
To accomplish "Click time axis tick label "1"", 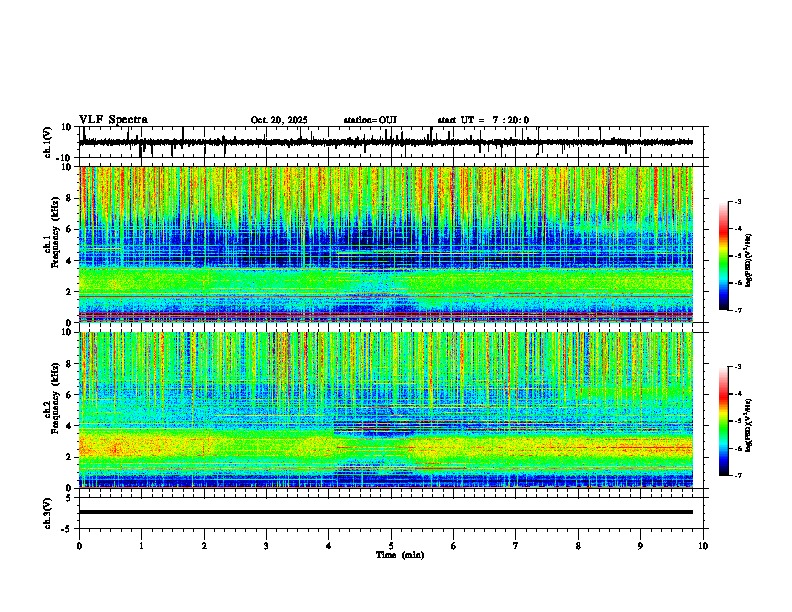I will 141,546.
